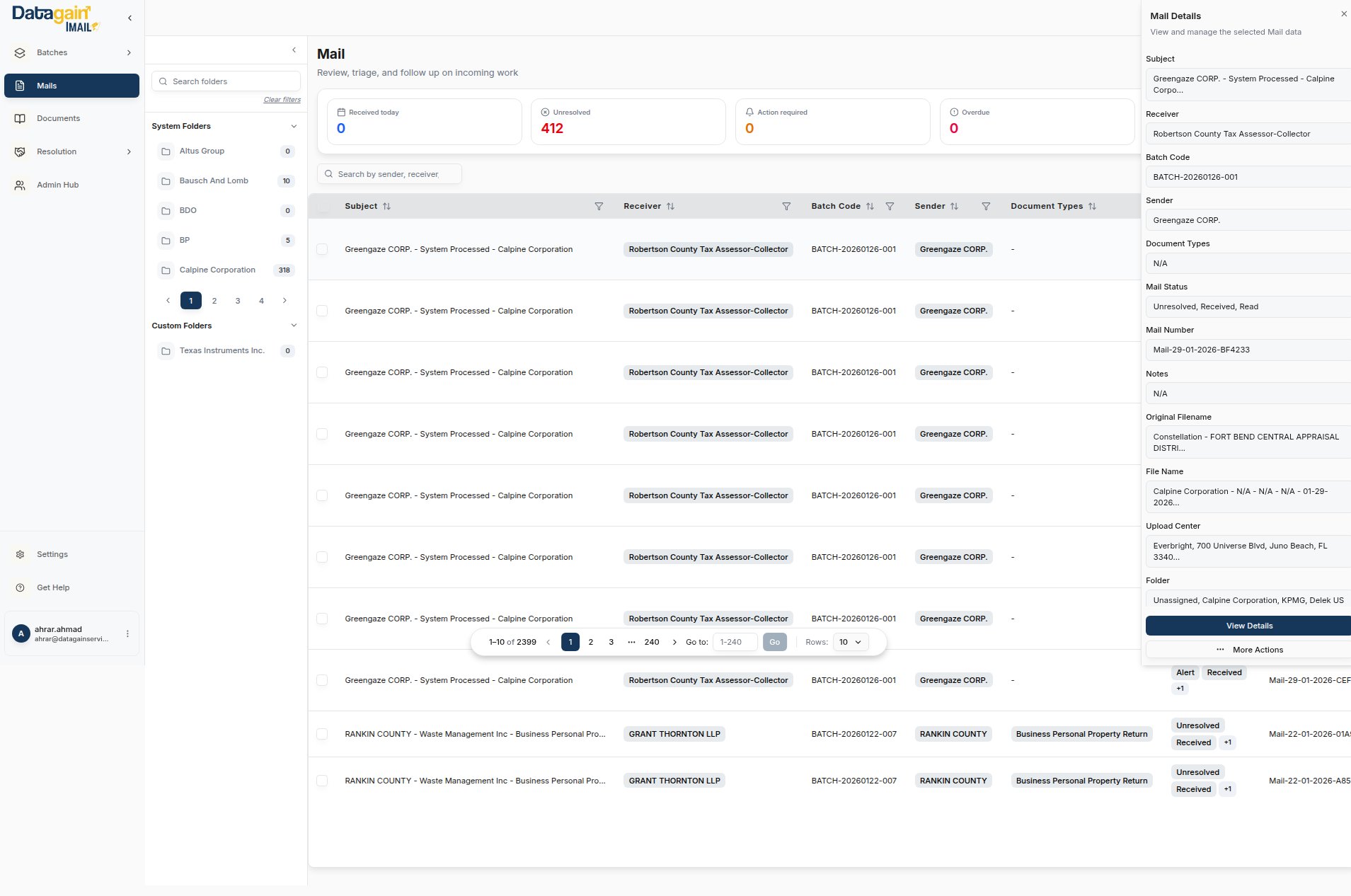Check the first Greengaze CORP. mail row
1351x896 pixels.
[322, 249]
